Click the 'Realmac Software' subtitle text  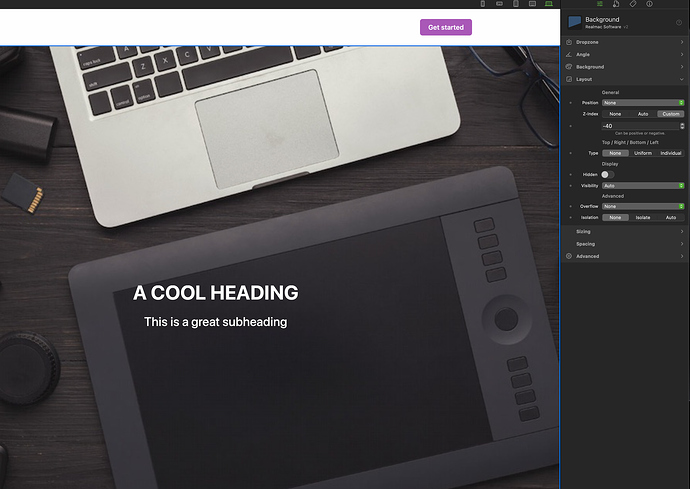pyautogui.click(x=603, y=27)
